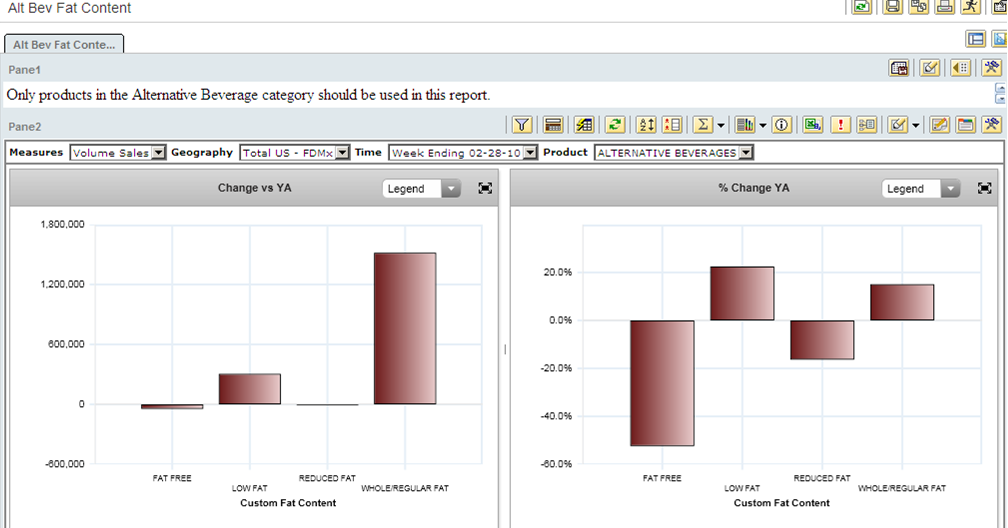Open the Measures Volume Sales dropdown
Image resolution: width=1008 pixels, height=528 pixels.
coord(158,153)
